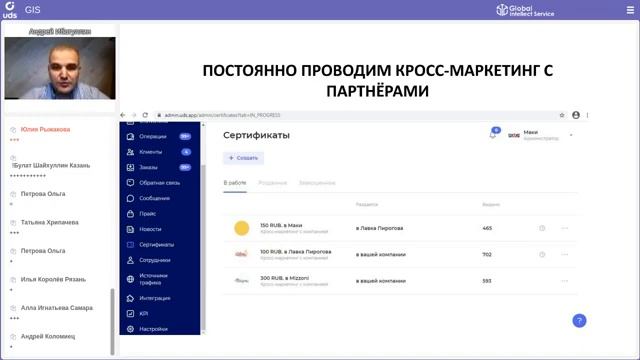The height and width of the screenshot is (360, 640).
Task: Reload the page with the refresh icon
Action: 145,115
